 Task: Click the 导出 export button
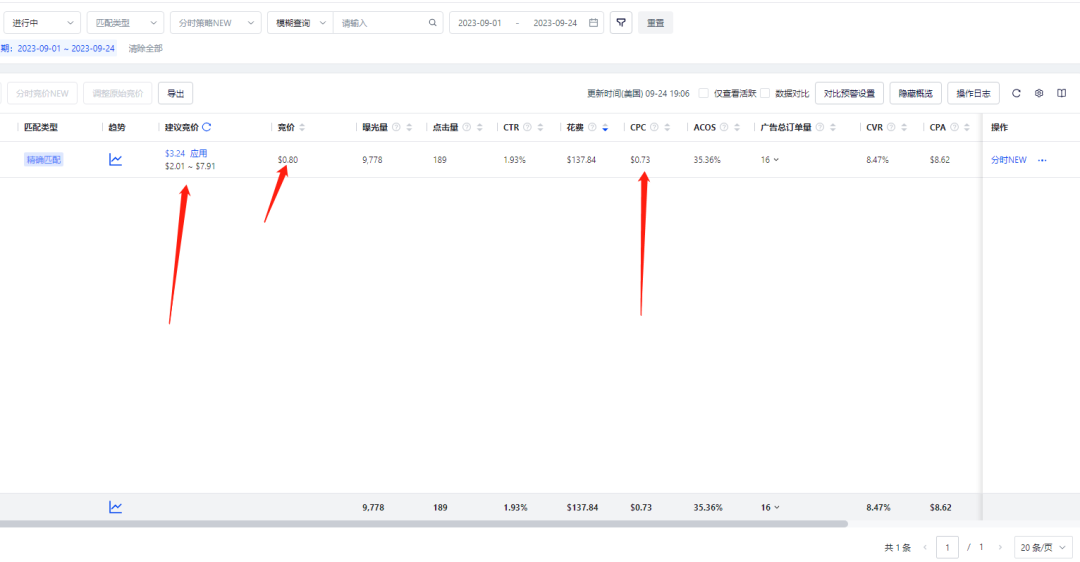(175, 93)
